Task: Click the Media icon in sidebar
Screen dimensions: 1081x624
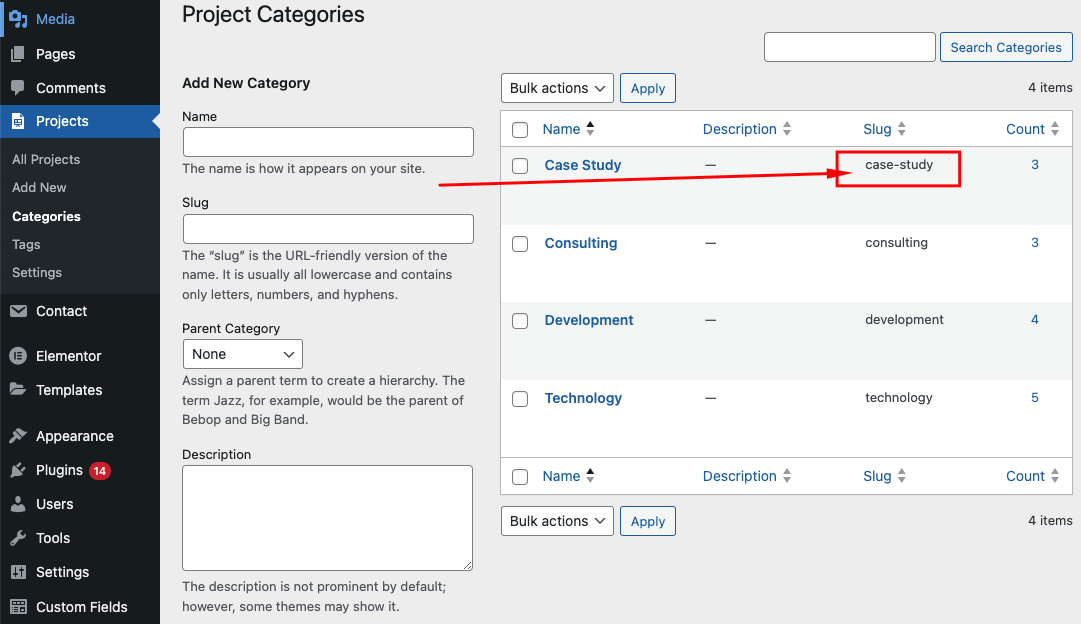Action: [18, 19]
